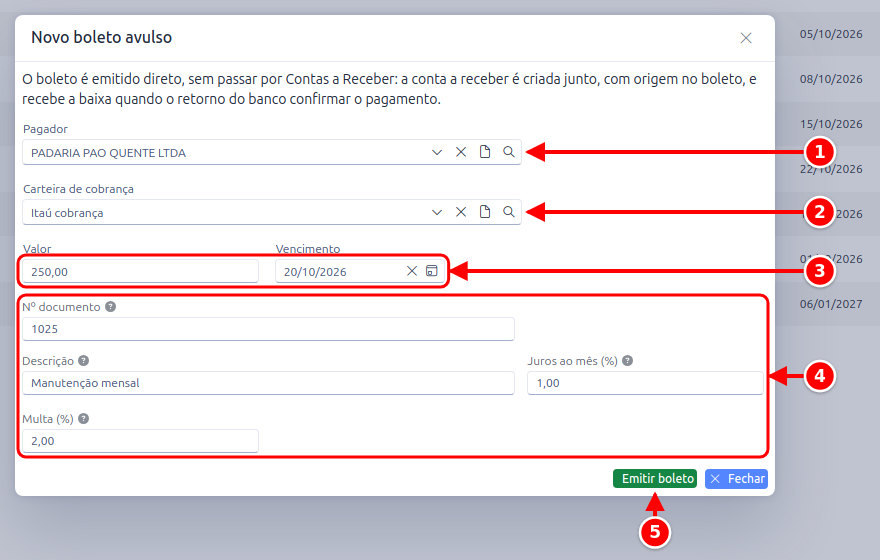
Task: Close the Novo boleto avulso dialog
Action: tap(746, 38)
